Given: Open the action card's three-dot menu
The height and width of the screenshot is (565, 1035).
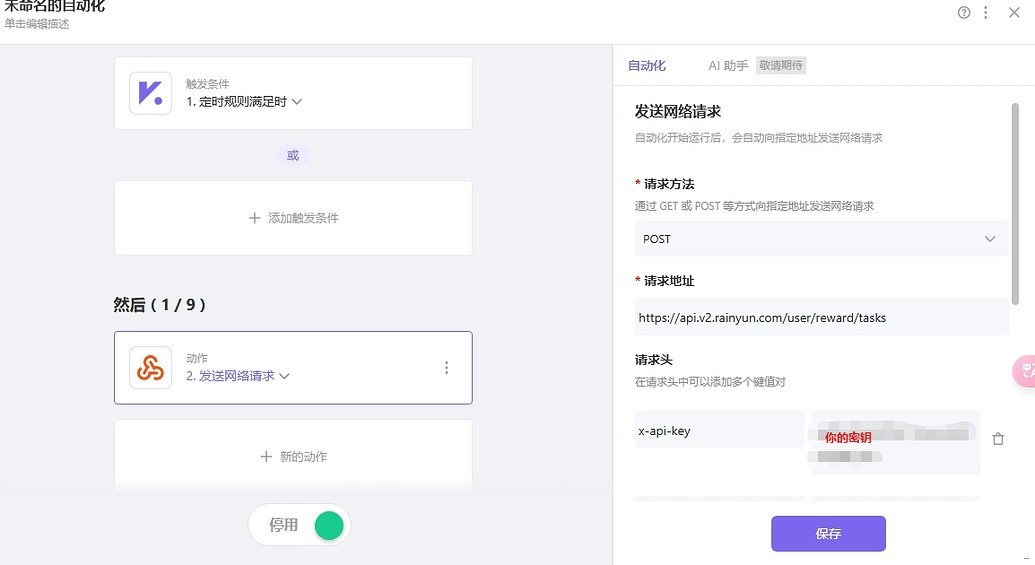Looking at the screenshot, I should coord(446,368).
